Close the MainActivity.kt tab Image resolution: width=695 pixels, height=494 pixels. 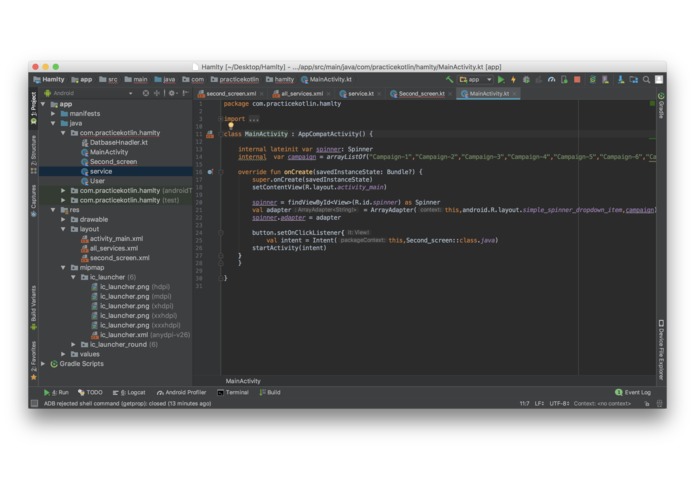pos(515,94)
